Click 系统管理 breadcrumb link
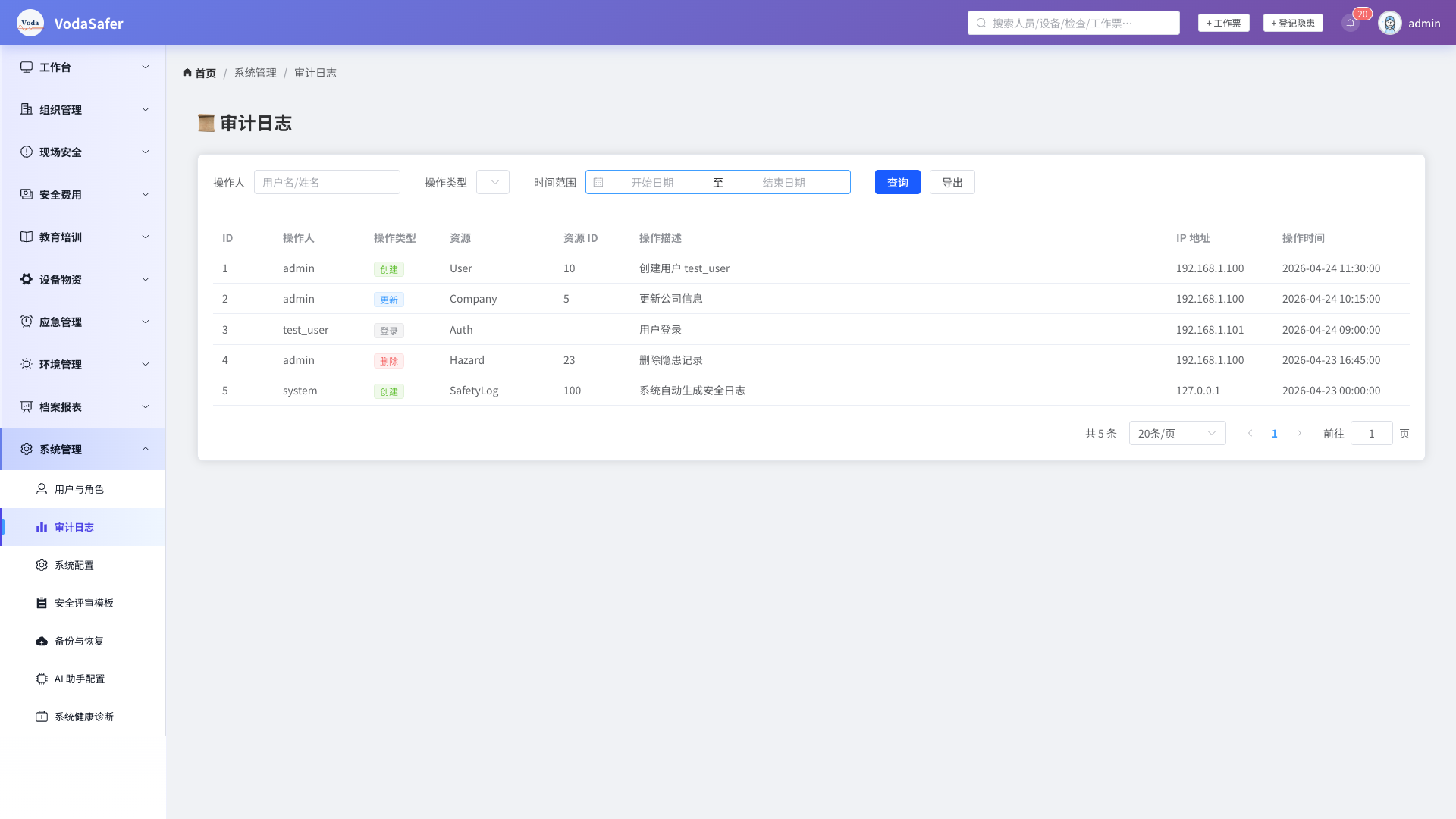The image size is (1456, 819). [256, 73]
